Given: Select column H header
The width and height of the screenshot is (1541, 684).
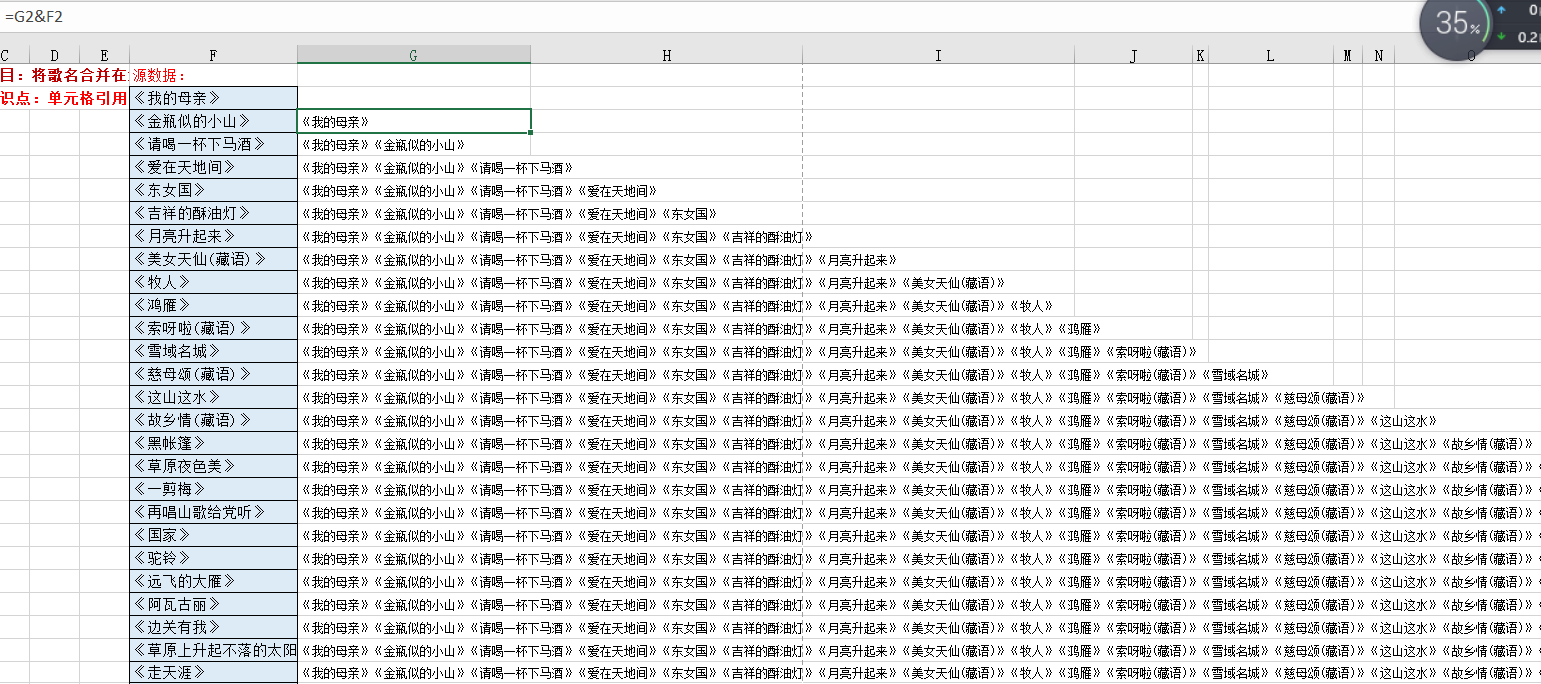Looking at the screenshot, I should point(667,56).
